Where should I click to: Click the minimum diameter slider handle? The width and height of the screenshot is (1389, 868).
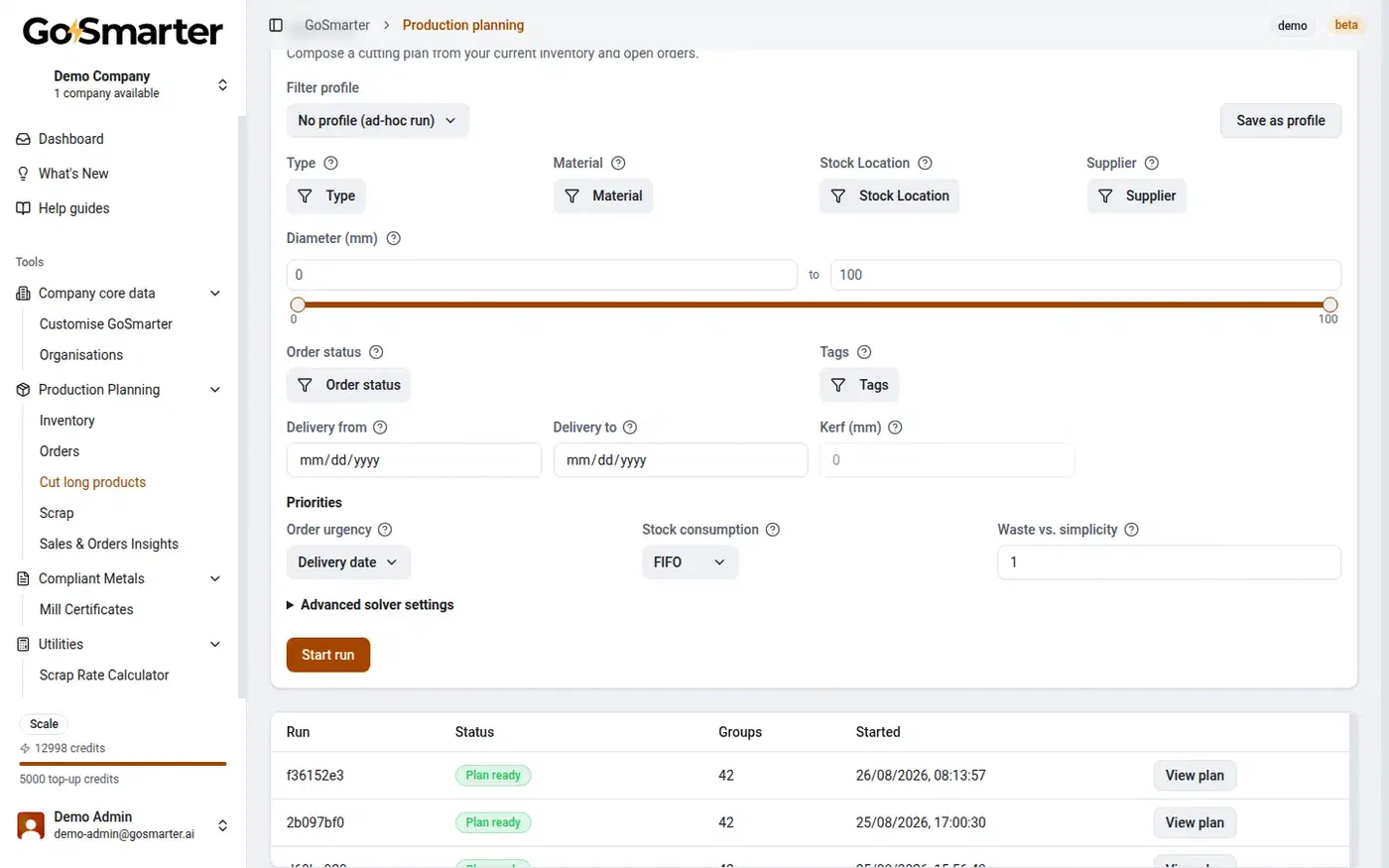coord(298,305)
